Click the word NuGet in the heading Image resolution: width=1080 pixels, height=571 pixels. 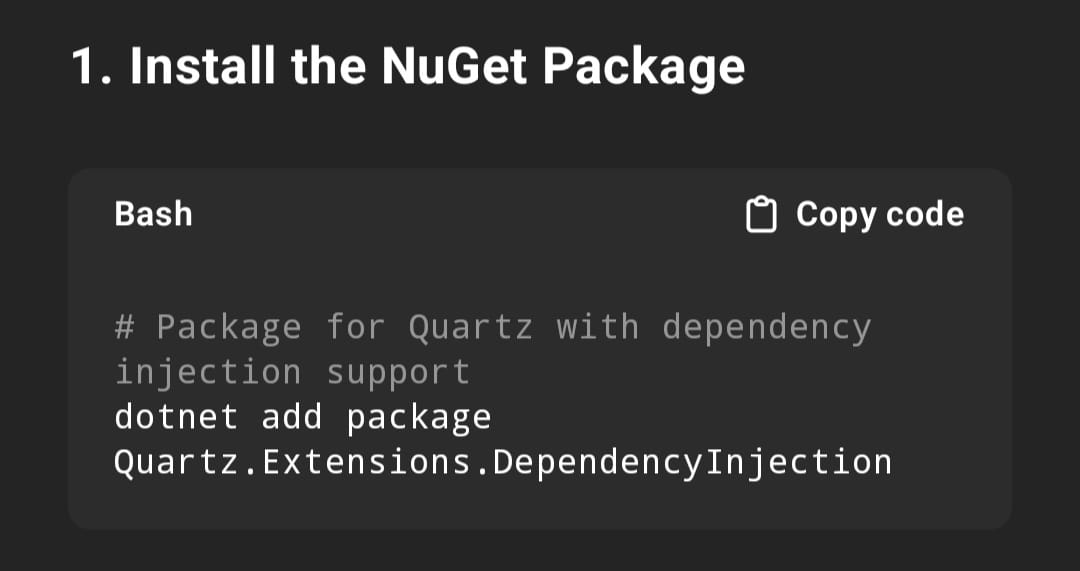(454, 65)
